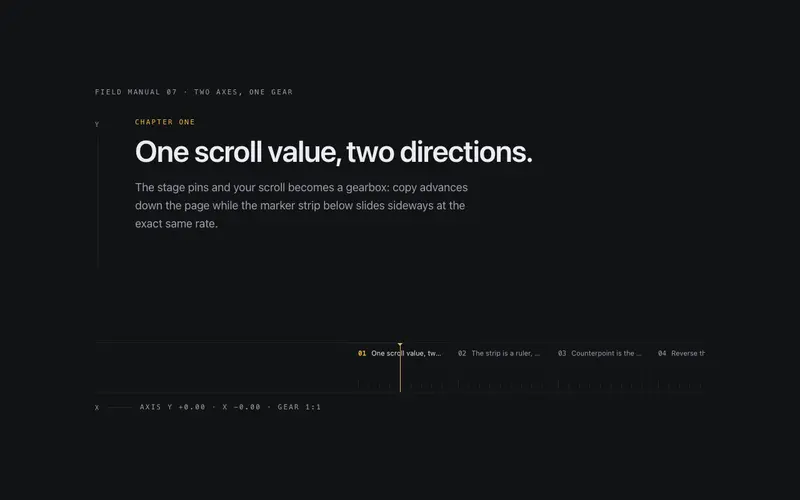This screenshot has width=800, height=500.
Task: Click the Y axis label
Action: coord(97,124)
